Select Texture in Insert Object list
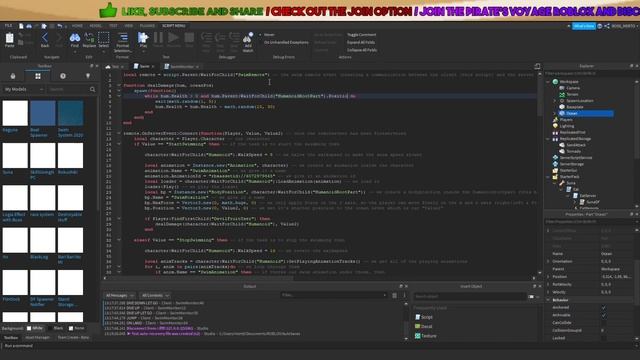 [429, 336]
